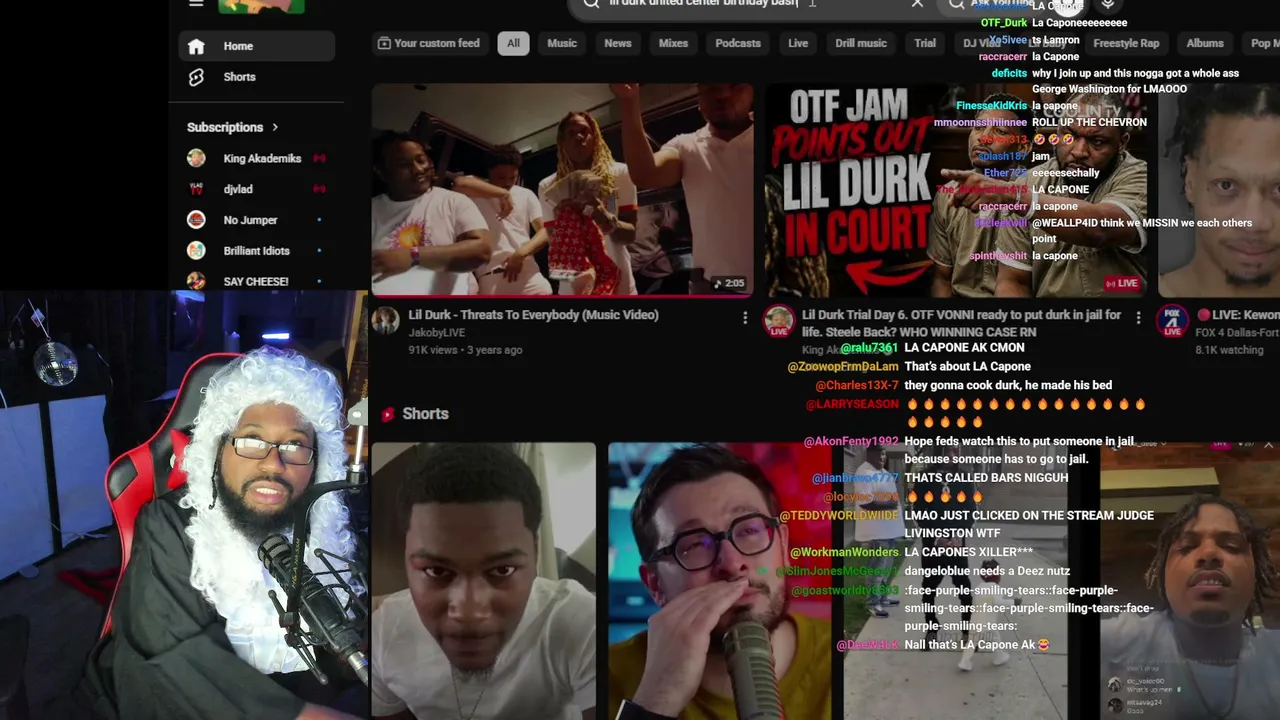Screen dimensions: 1280x720
Task: Open the JakobyLIVE channel name link
Action: coord(437,333)
